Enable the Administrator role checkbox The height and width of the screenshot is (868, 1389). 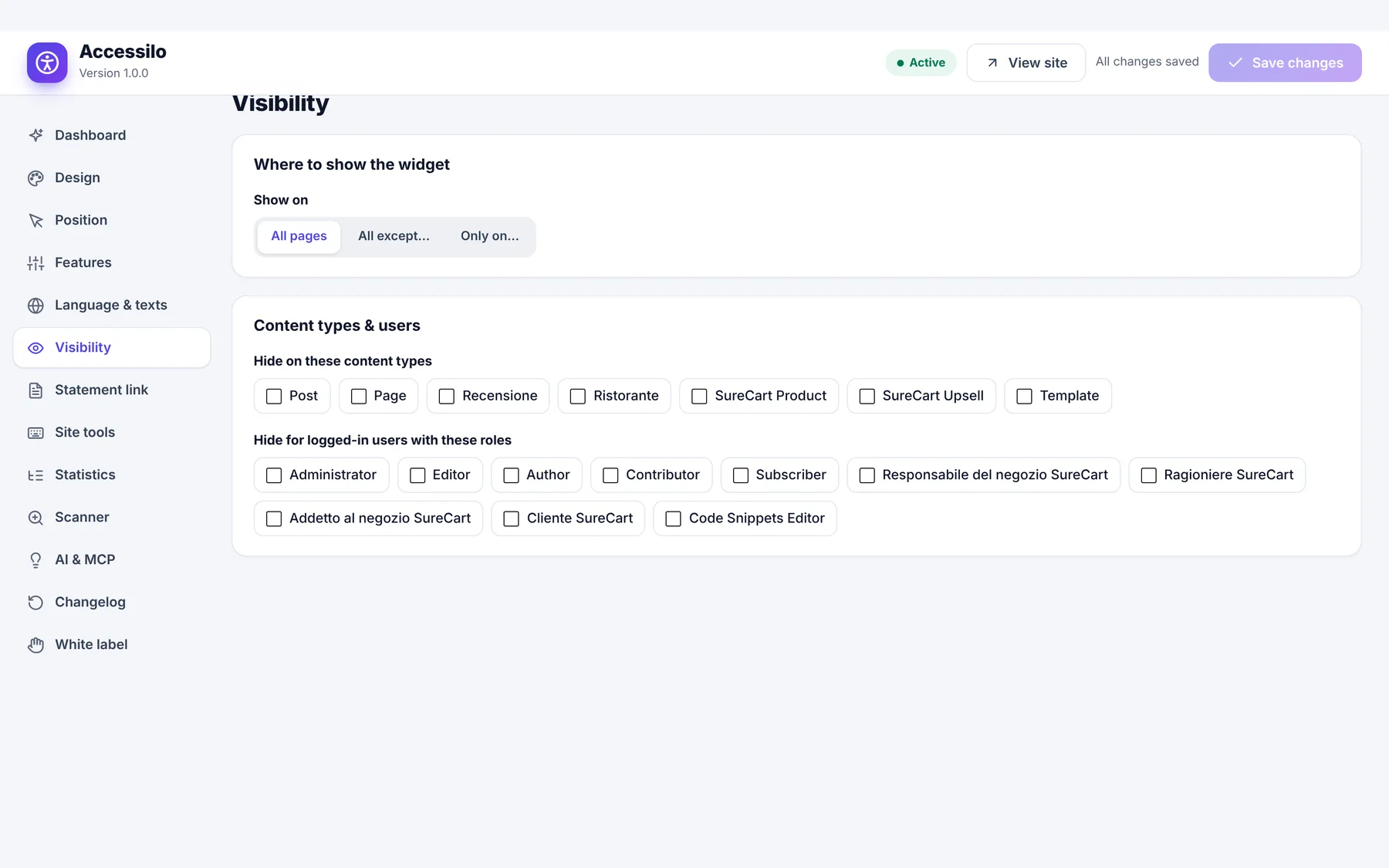click(x=274, y=476)
